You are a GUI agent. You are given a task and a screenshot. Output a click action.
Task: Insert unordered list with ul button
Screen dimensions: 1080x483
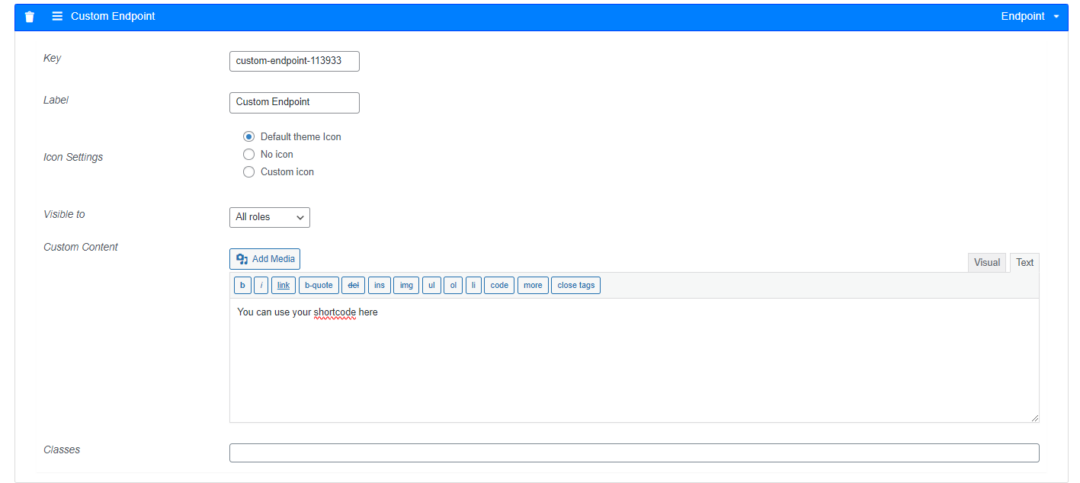[431, 285]
